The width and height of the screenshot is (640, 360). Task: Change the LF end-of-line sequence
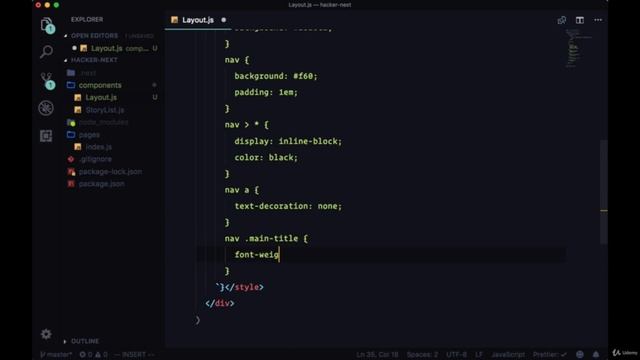coord(479,354)
